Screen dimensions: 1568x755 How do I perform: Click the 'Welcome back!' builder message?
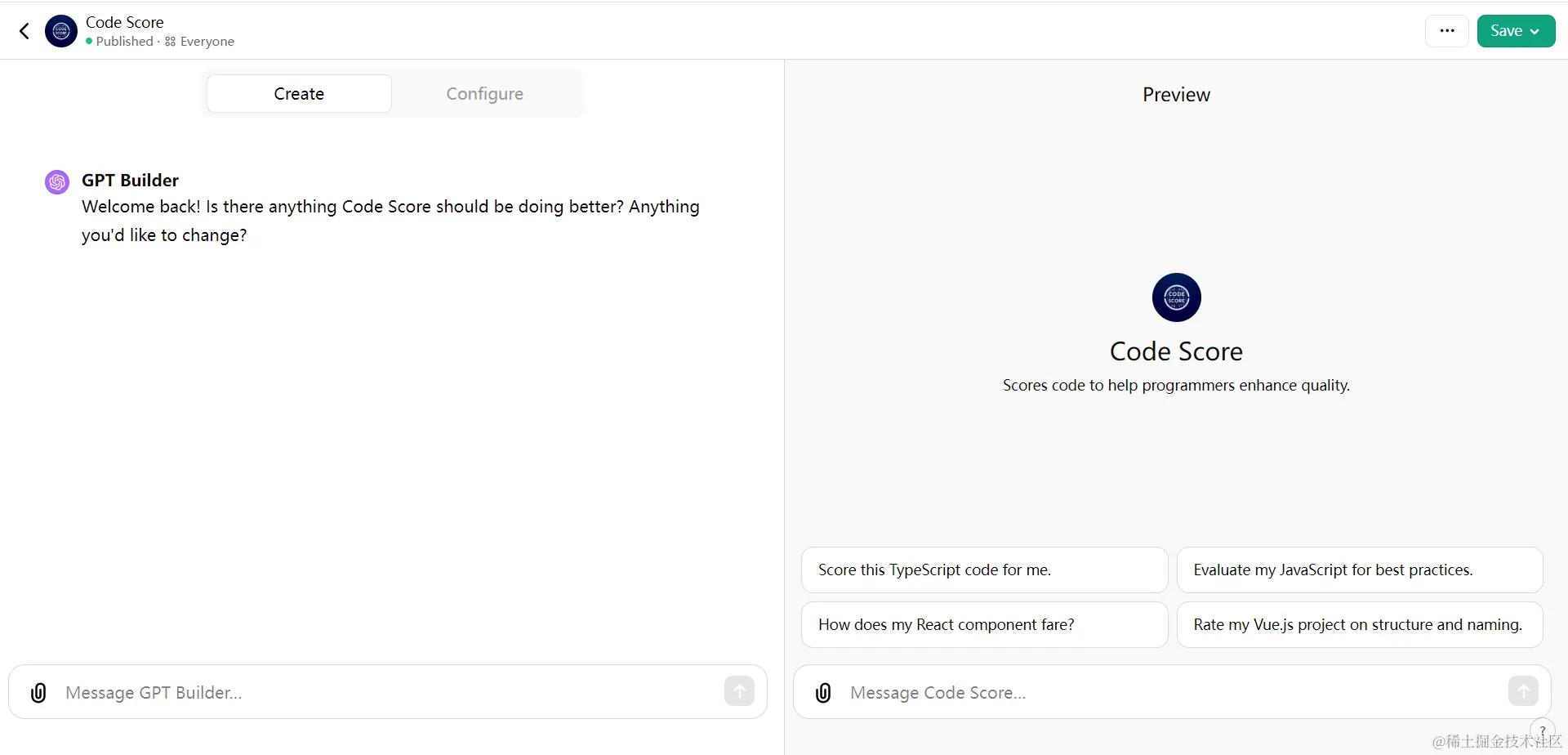tap(390, 221)
